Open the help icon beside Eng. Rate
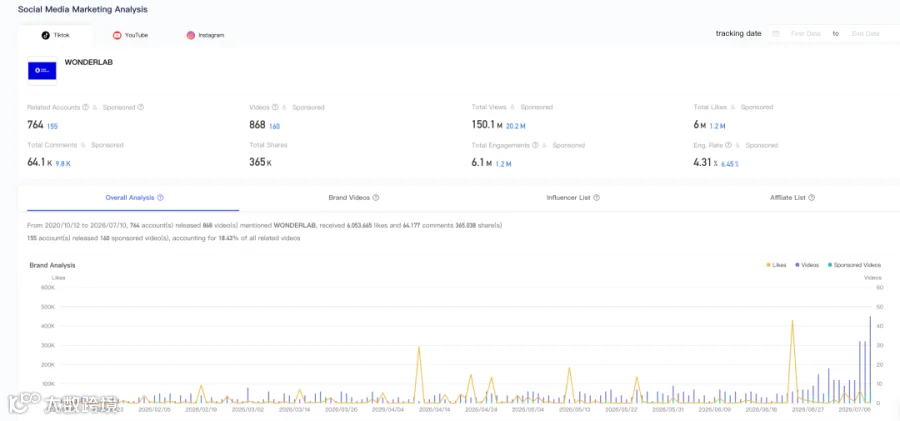Image resolution: width=900 pixels, height=421 pixels. [x=728, y=145]
